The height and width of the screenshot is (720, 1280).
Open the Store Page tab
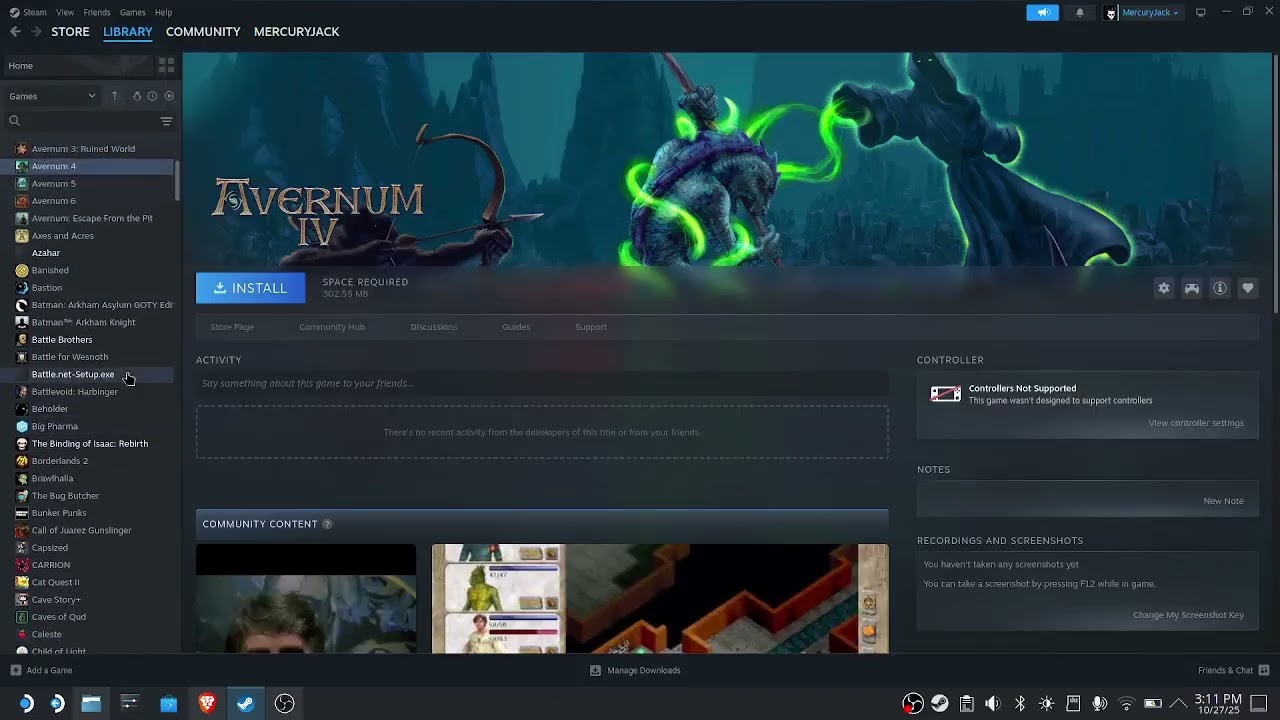coord(232,327)
